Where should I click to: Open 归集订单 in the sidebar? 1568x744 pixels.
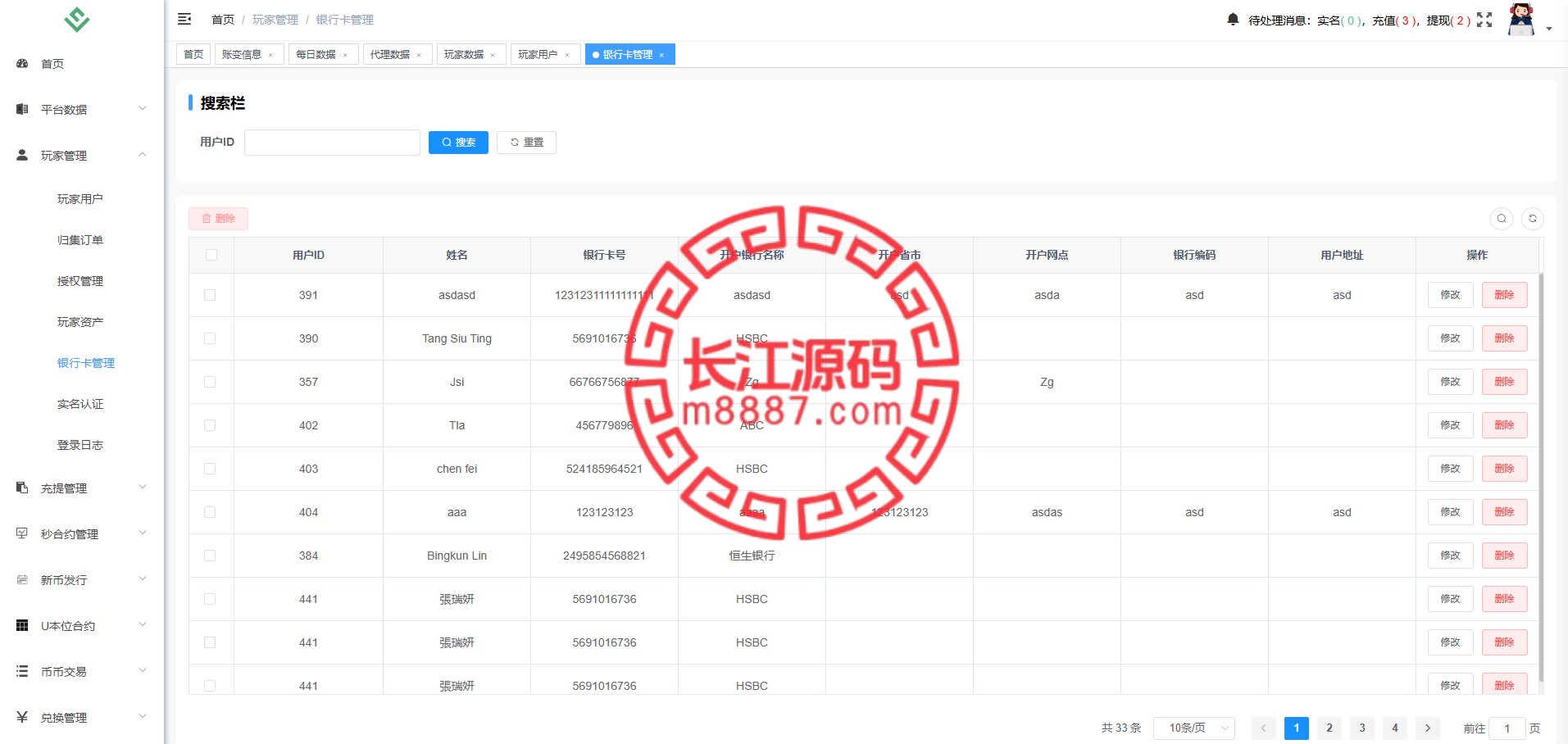pos(80,240)
